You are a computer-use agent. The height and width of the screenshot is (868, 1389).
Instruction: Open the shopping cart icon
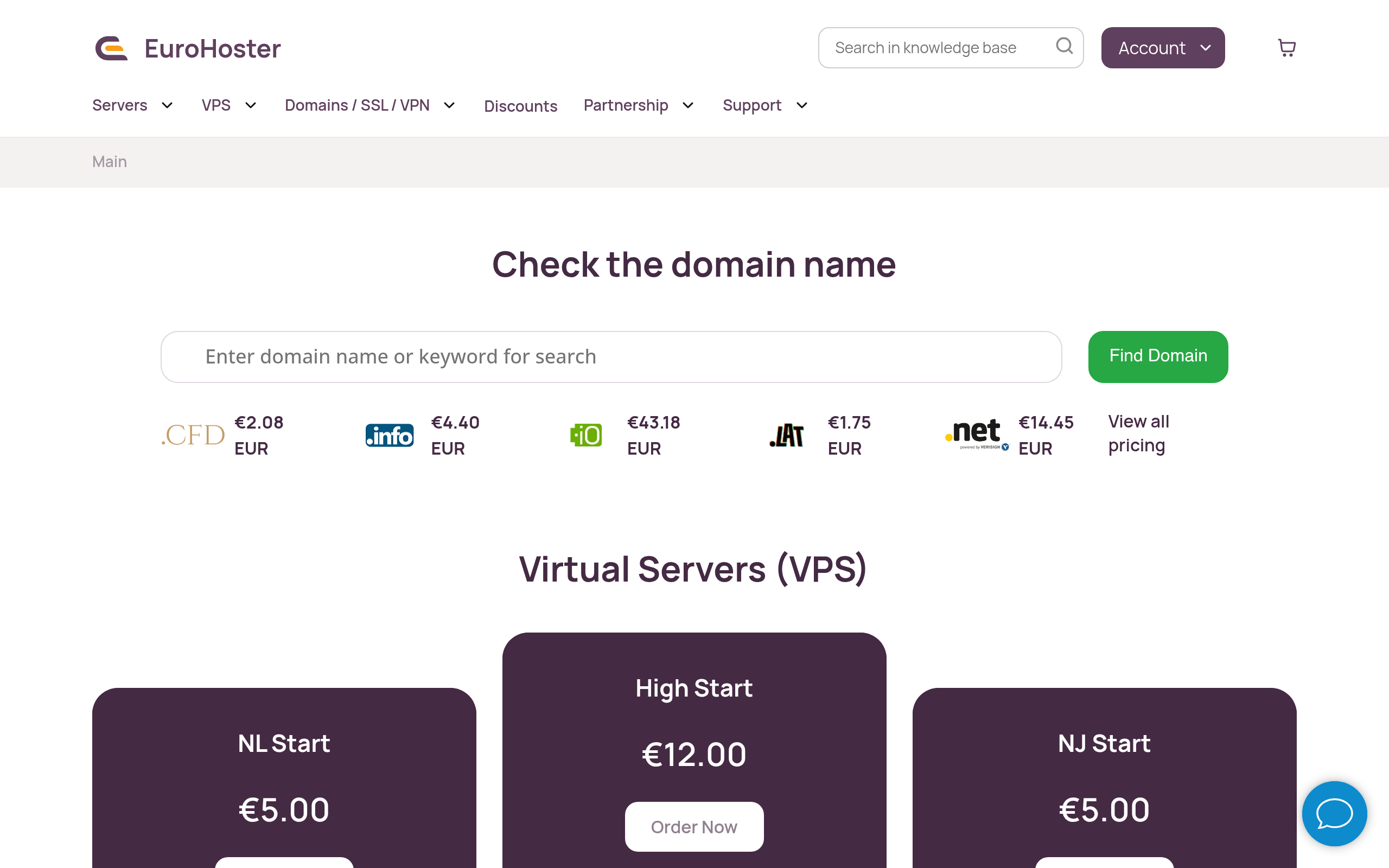(x=1286, y=48)
